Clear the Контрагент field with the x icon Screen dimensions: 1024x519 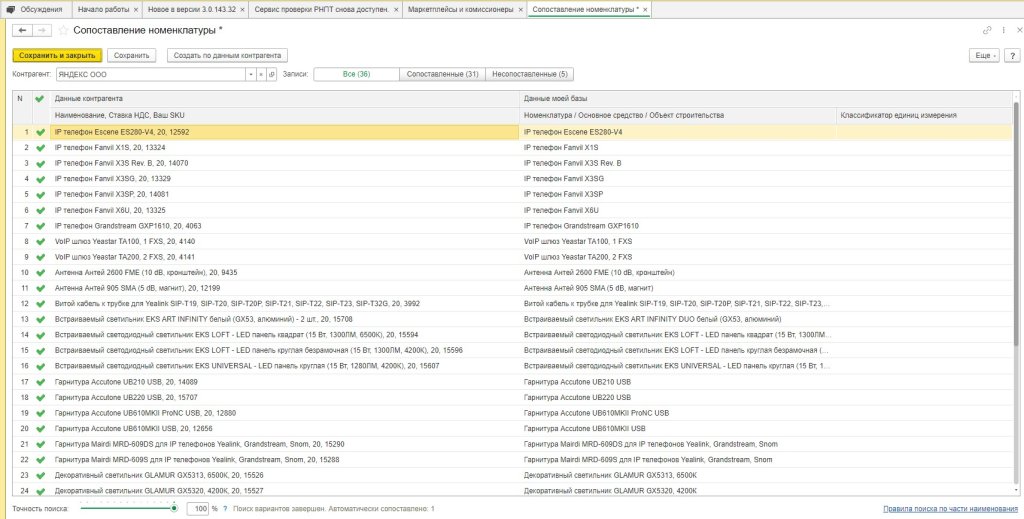[x=261, y=74]
